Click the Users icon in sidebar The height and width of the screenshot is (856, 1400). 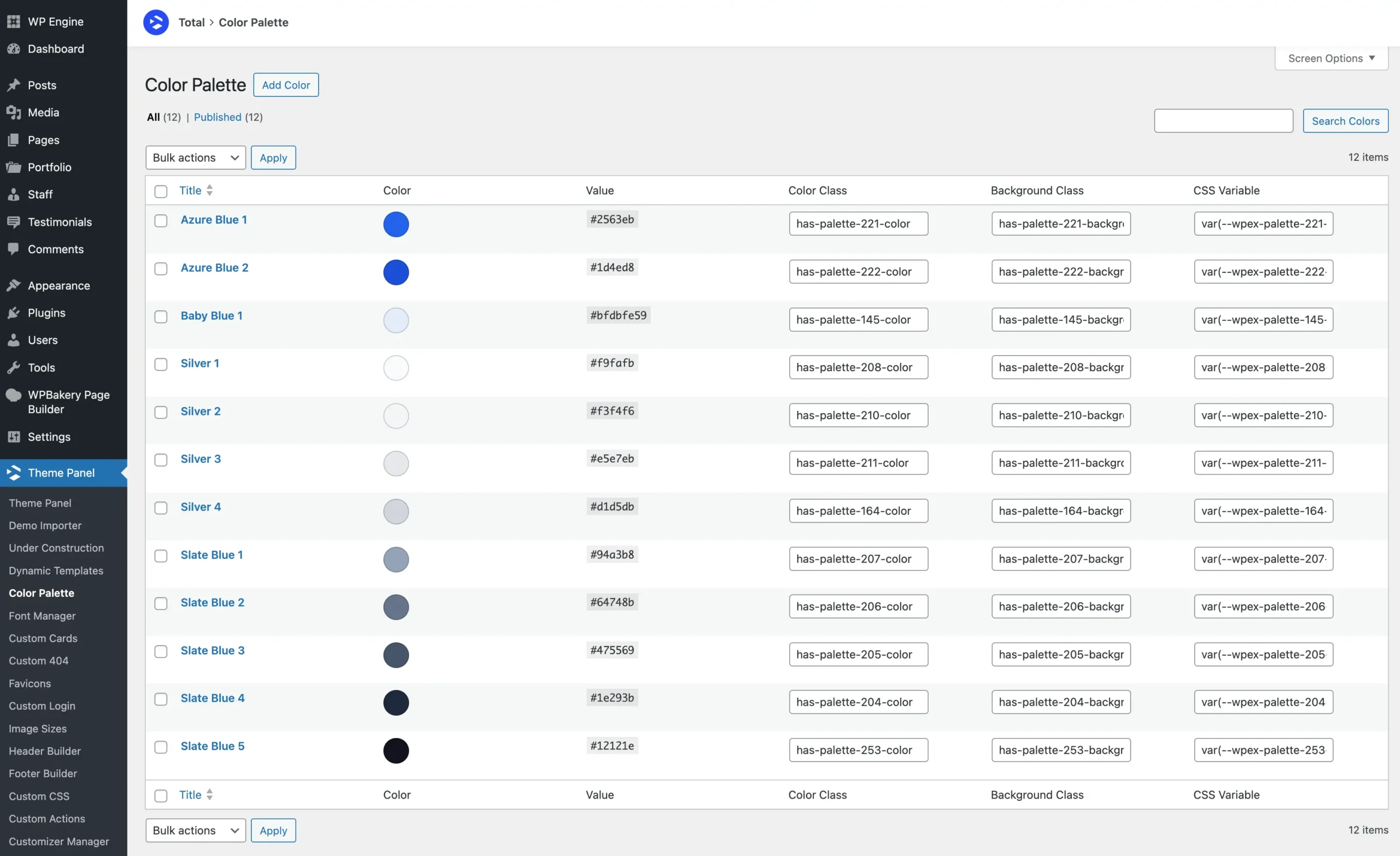coord(14,339)
